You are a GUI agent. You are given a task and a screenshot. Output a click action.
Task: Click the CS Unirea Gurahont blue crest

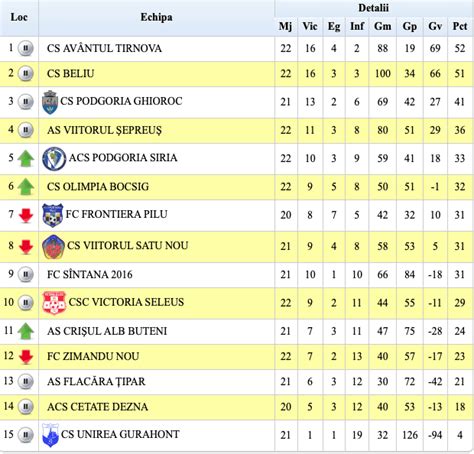50,435
